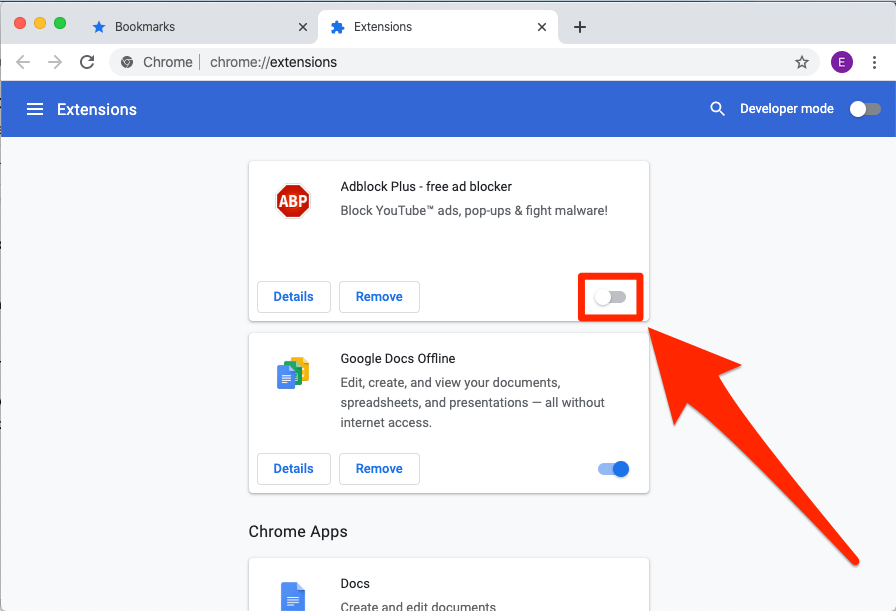Viewport: 896px width, 611px height.
Task: Click the 'Chrome Apps' heading
Action: coord(298,532)
